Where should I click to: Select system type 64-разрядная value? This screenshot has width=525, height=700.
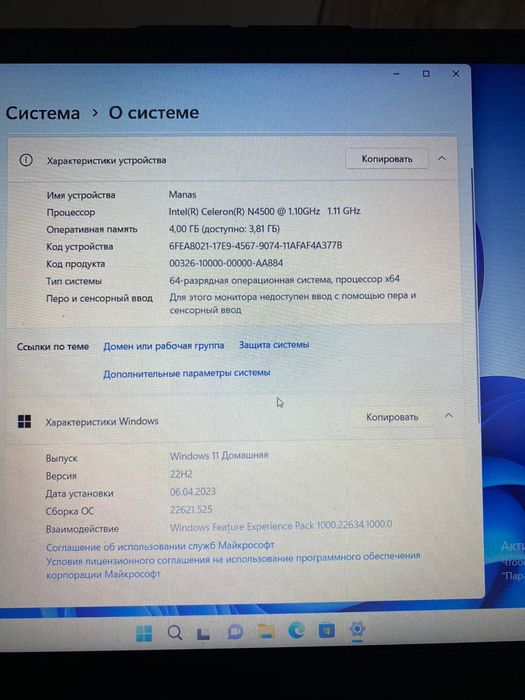tap(284, 280)
